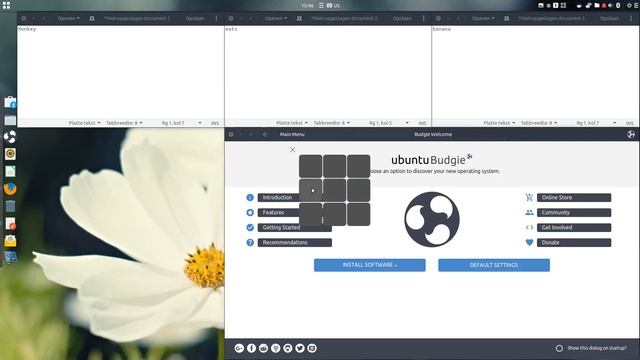Click the INSTALL SOFTWARE button
The image size is (640, 360).
click(370, 265)
